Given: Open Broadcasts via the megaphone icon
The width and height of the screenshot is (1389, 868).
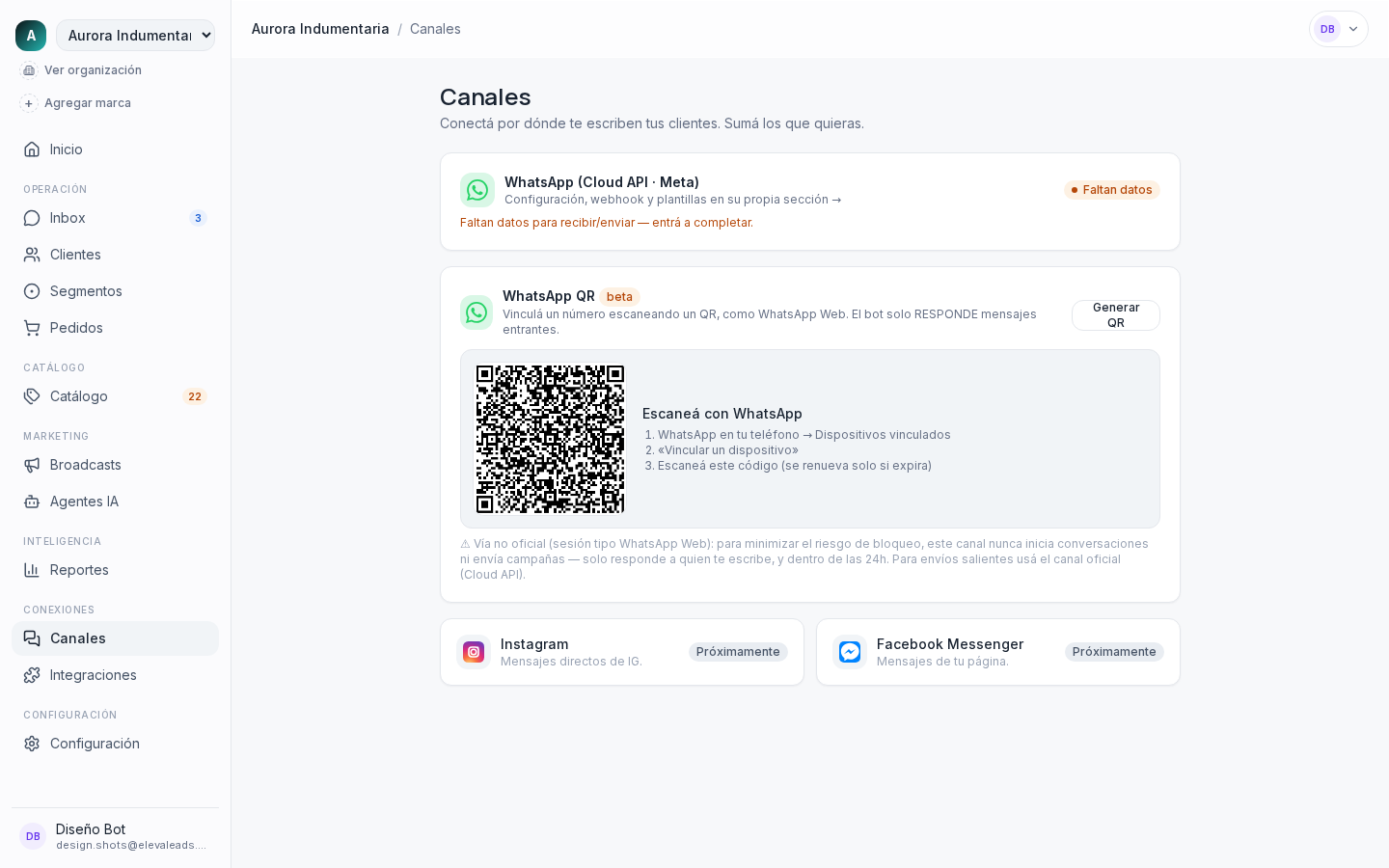Looking at the screenshot, I should coord(32,465).
